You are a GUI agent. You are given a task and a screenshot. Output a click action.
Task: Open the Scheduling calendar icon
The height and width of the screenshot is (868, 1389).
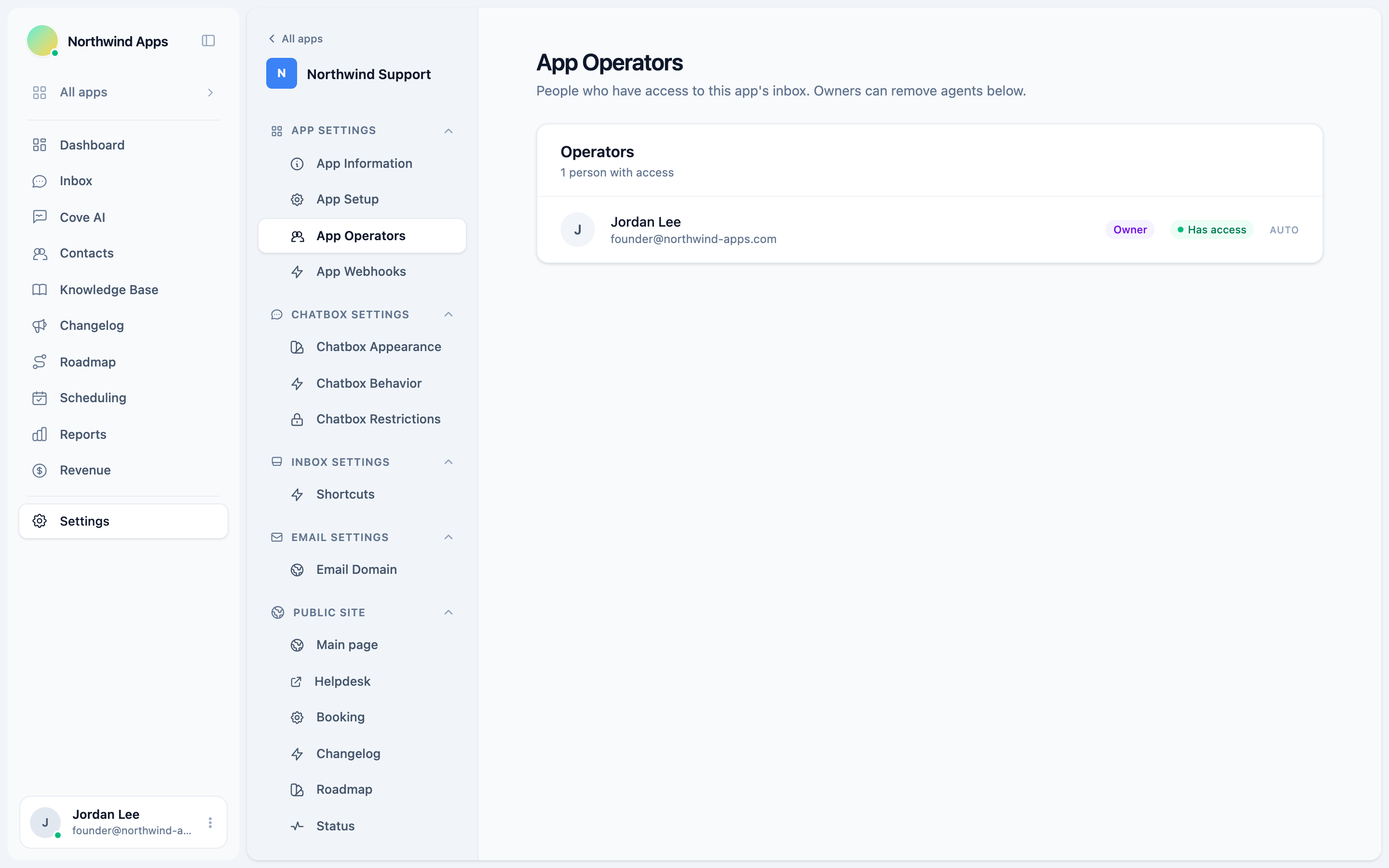pyautogui.click(x=40, y=398)
